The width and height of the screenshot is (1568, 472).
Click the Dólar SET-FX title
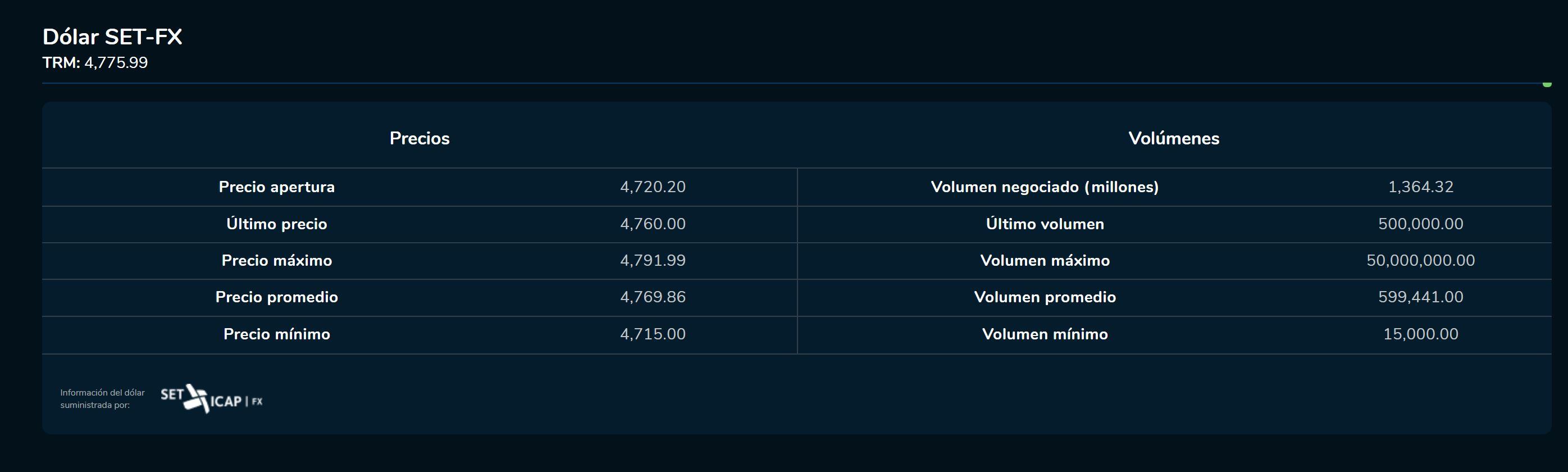112,37
